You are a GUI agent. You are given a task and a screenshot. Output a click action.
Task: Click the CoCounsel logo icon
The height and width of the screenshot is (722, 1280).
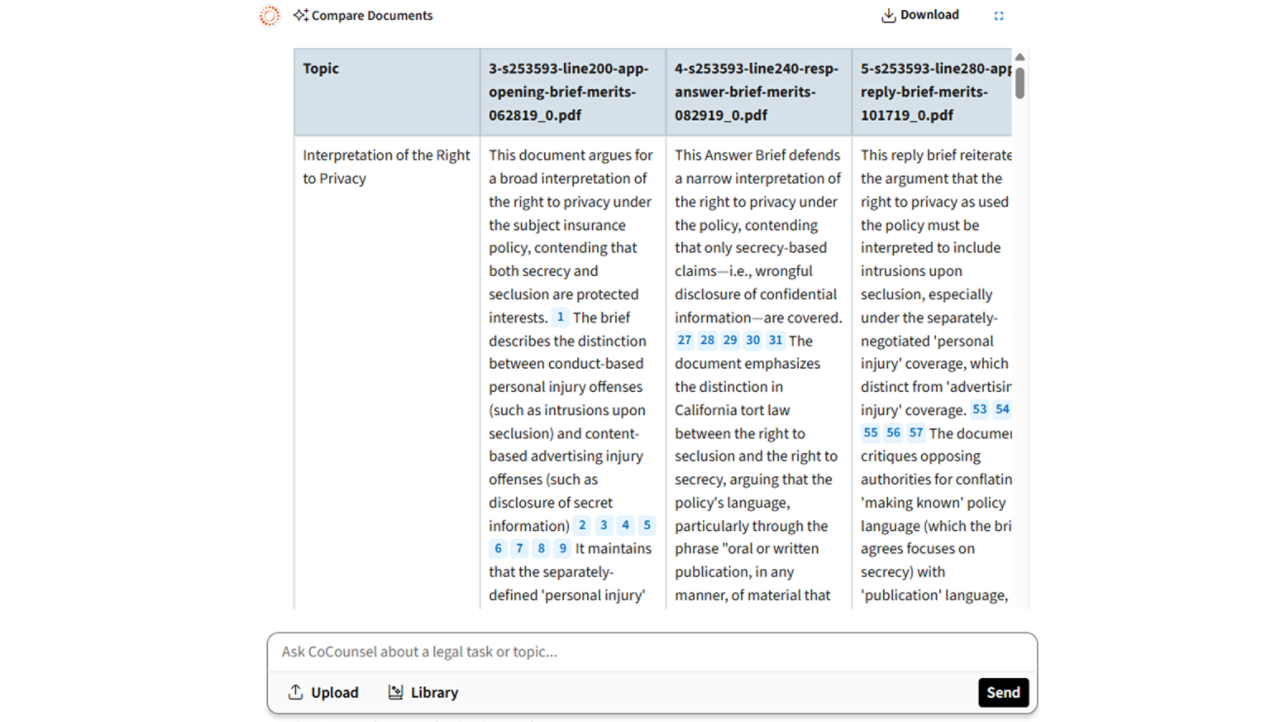(x=269, y=15)
